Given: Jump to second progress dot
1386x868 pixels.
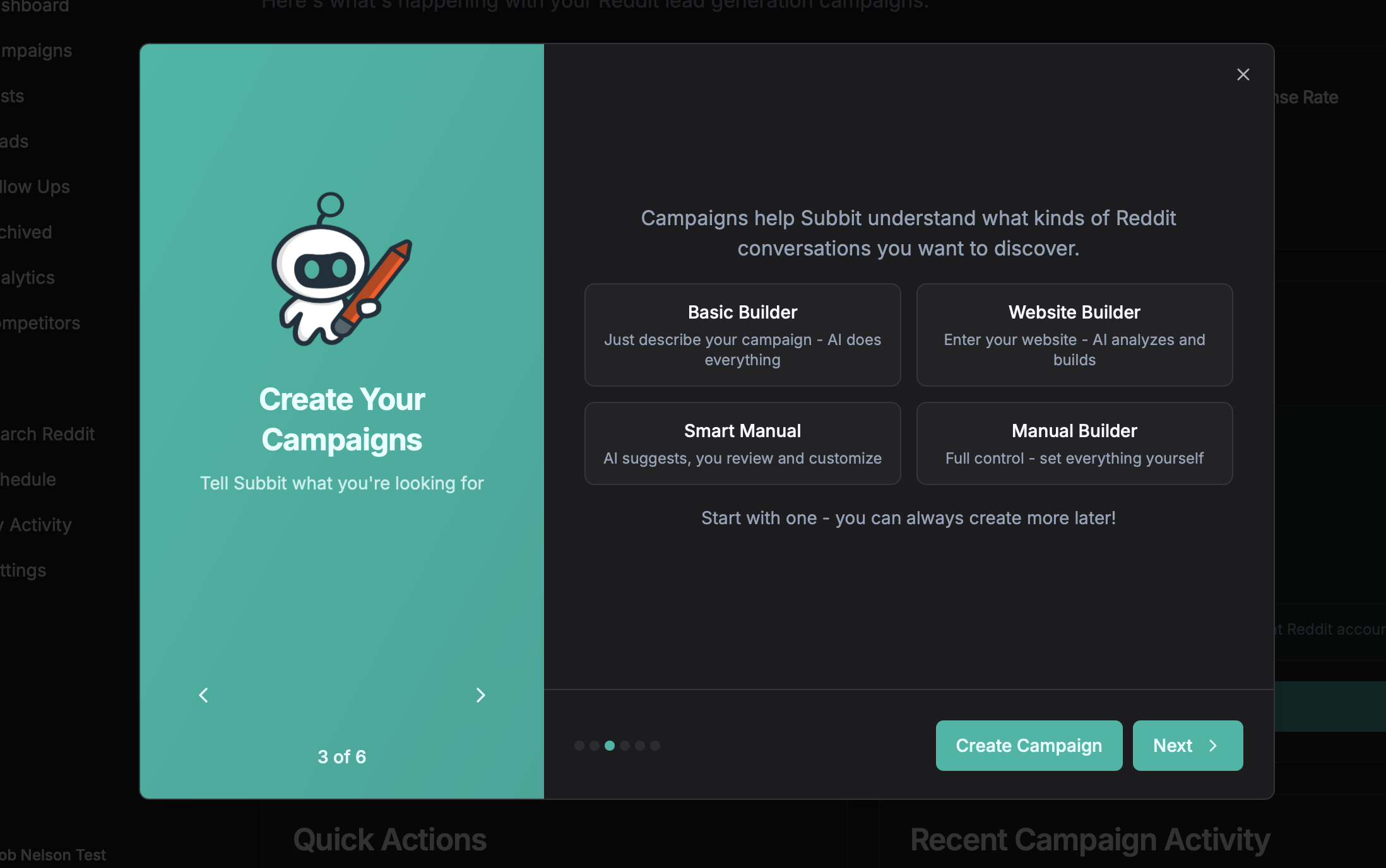Looking at the screenshot, I should click(x=594, y=746).
